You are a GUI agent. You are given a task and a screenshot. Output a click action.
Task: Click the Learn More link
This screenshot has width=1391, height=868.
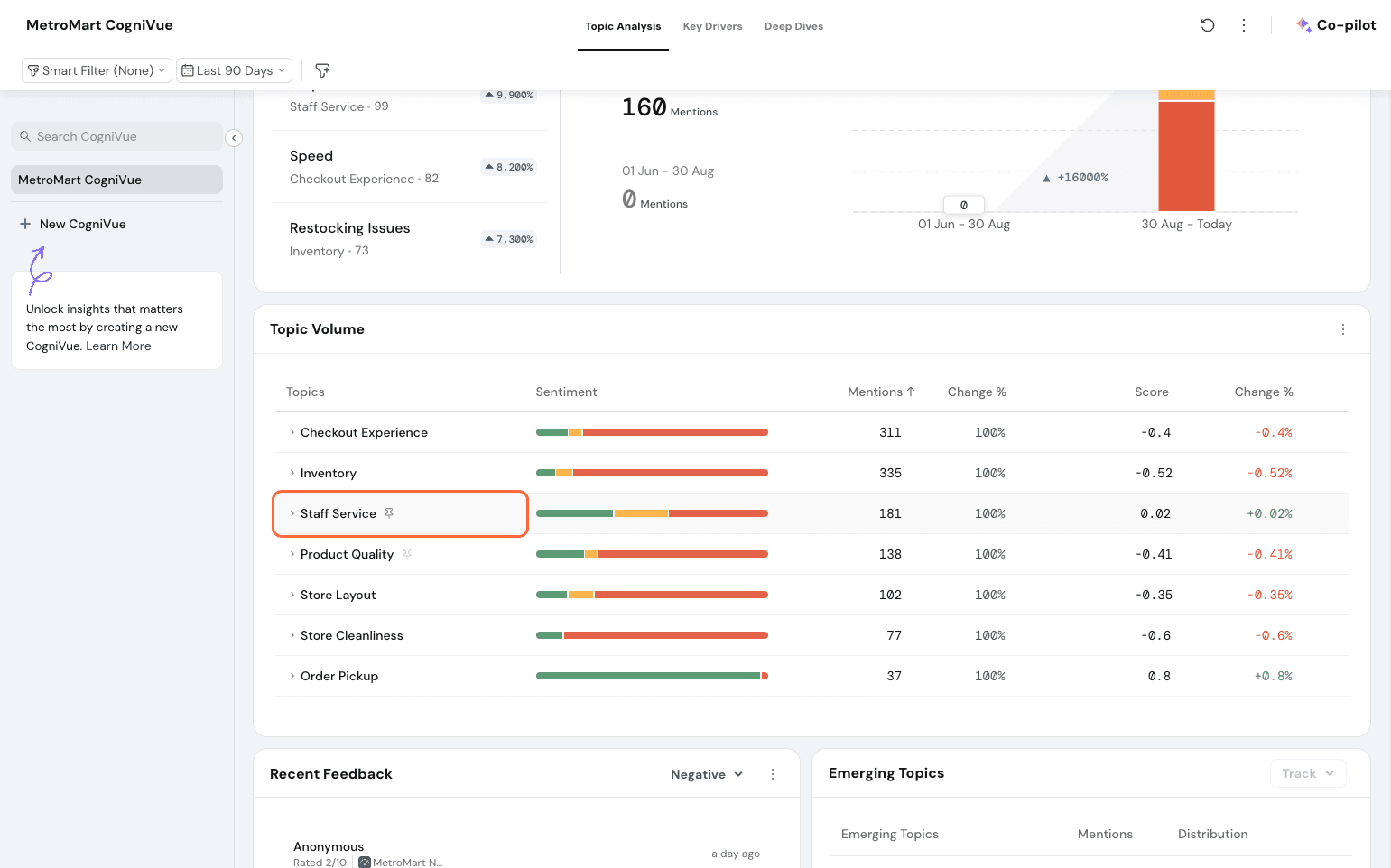pos(118,346)
